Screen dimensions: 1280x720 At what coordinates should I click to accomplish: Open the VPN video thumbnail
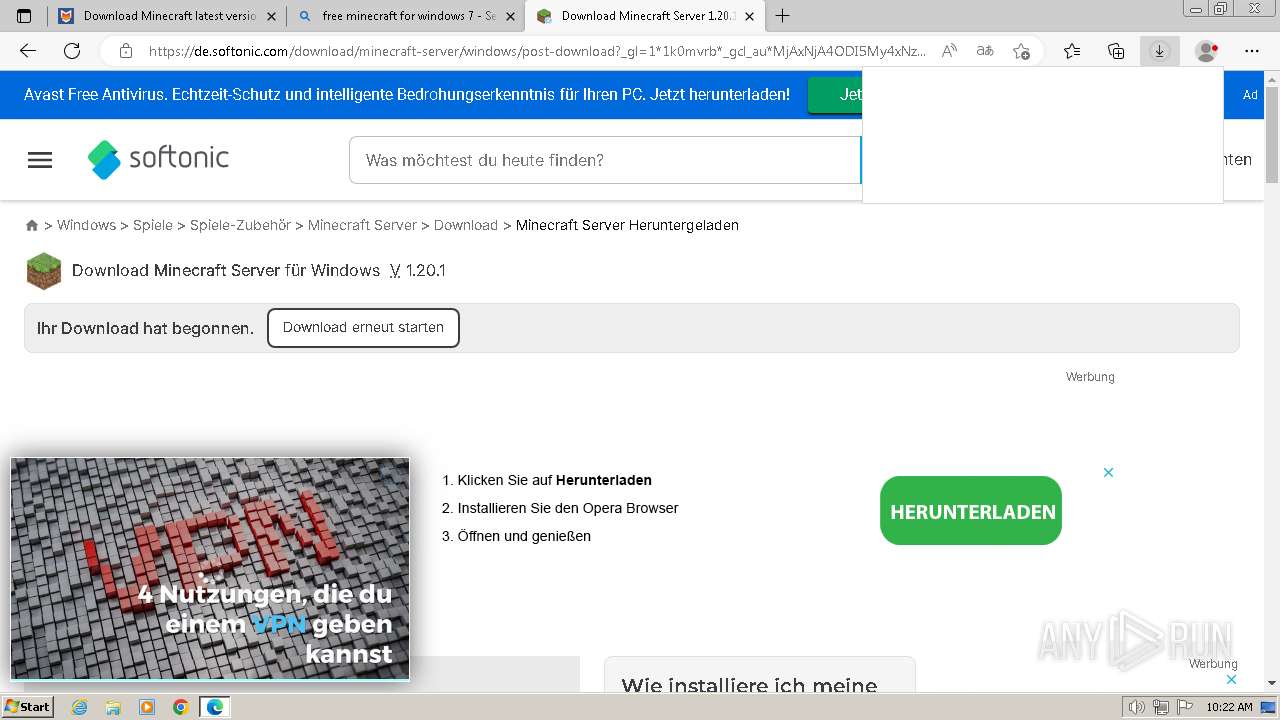click(x=210, y=569)
